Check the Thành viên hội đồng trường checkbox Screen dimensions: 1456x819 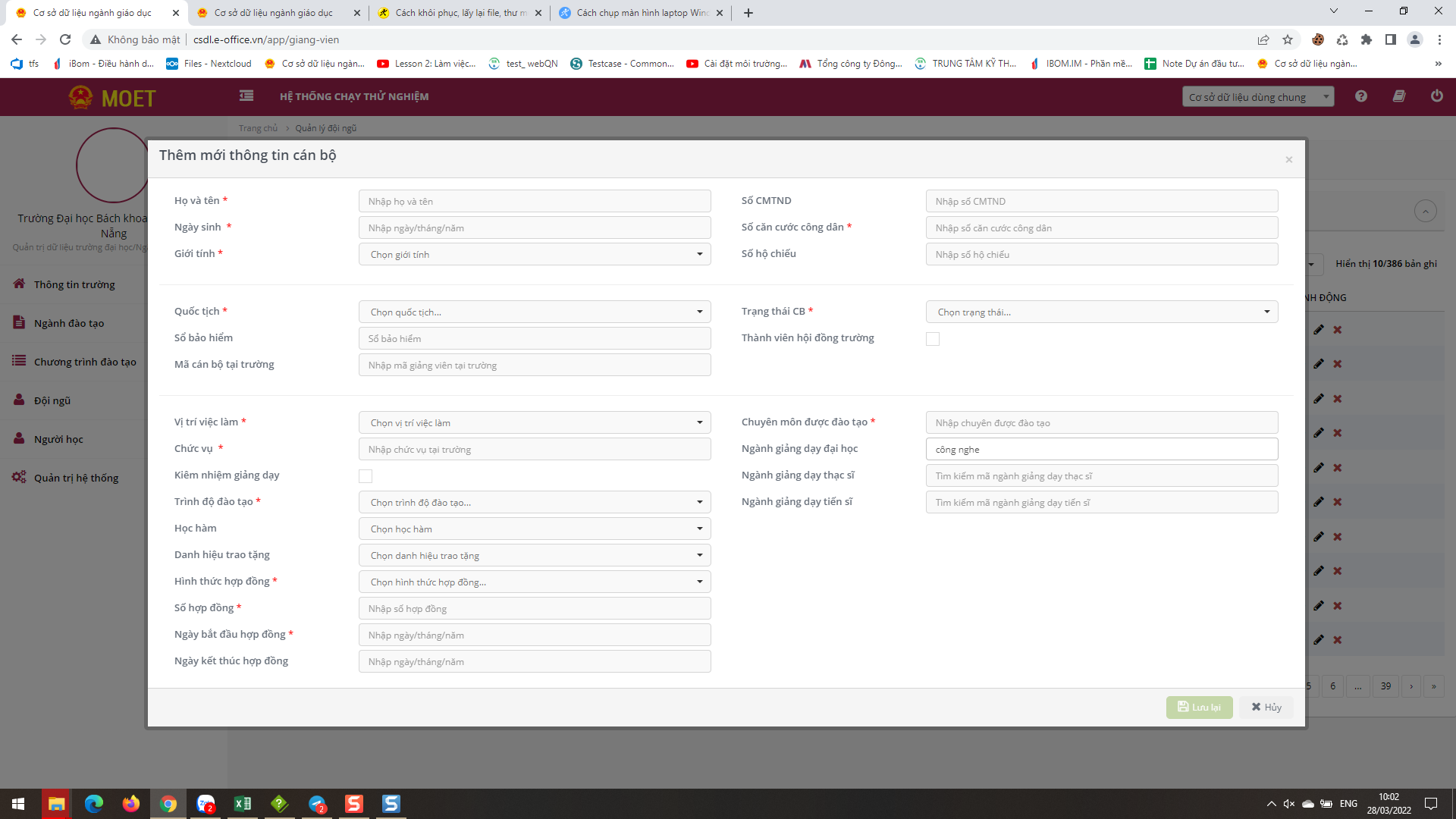point(933,339)
